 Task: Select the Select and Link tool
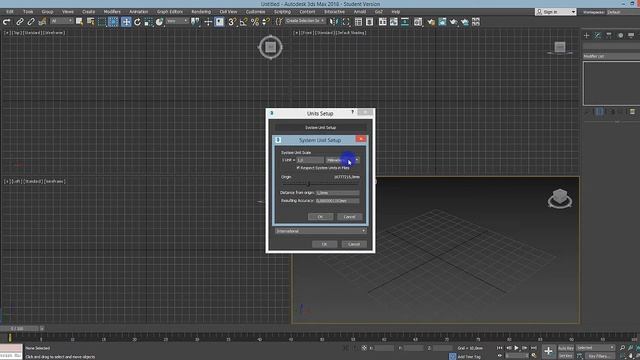coord(20,22)
